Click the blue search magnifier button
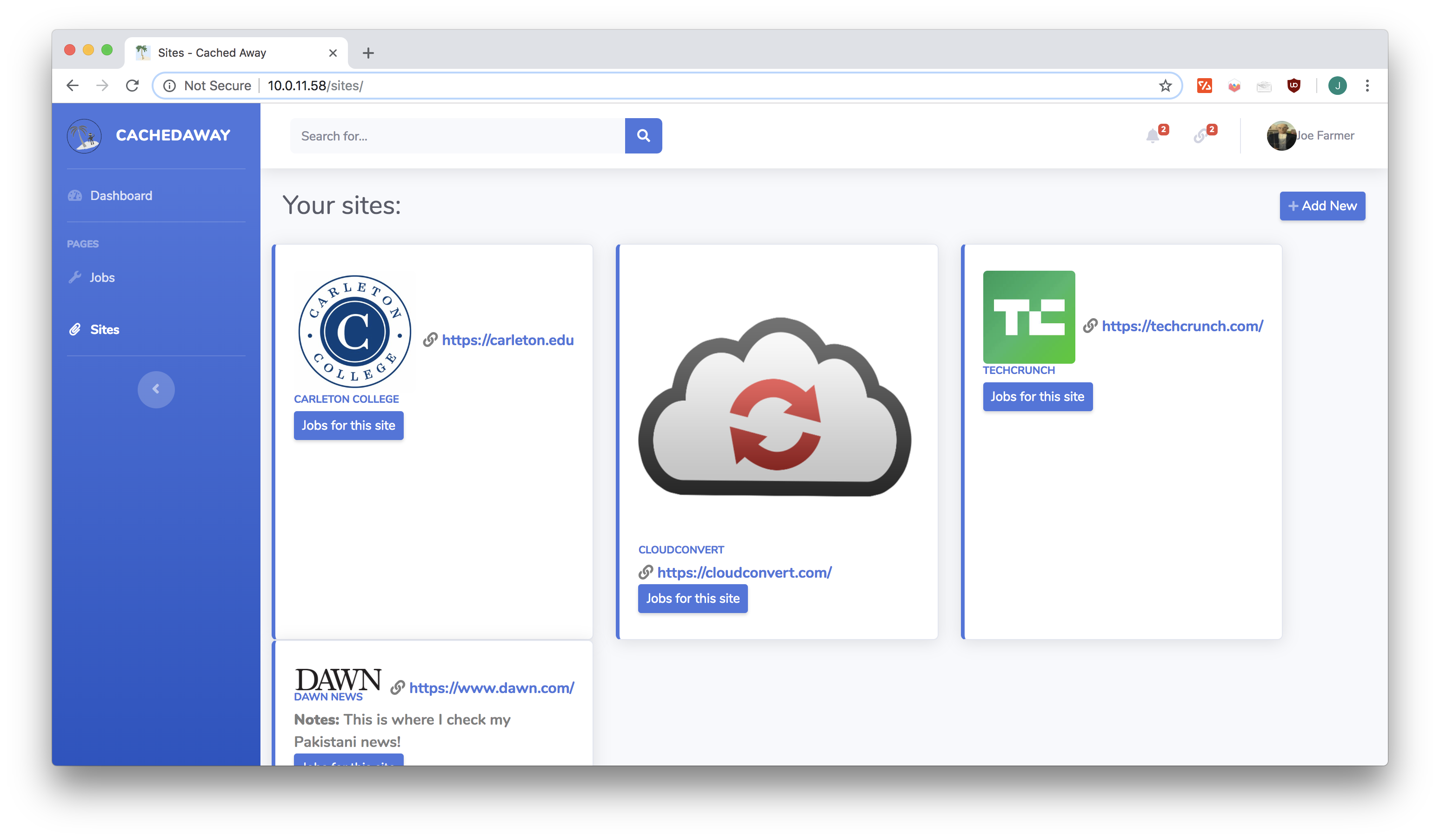 pos(643,135)
